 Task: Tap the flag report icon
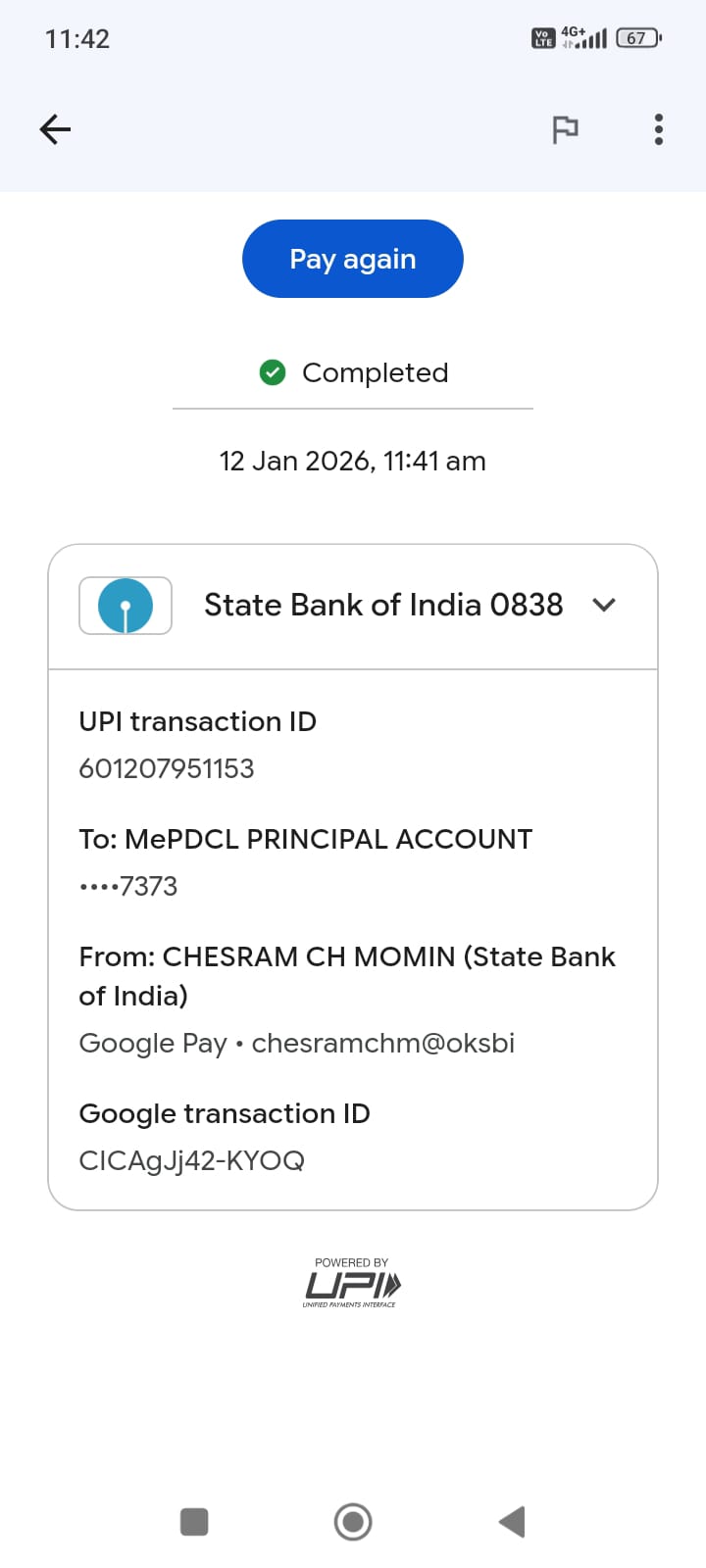(565, 129)
